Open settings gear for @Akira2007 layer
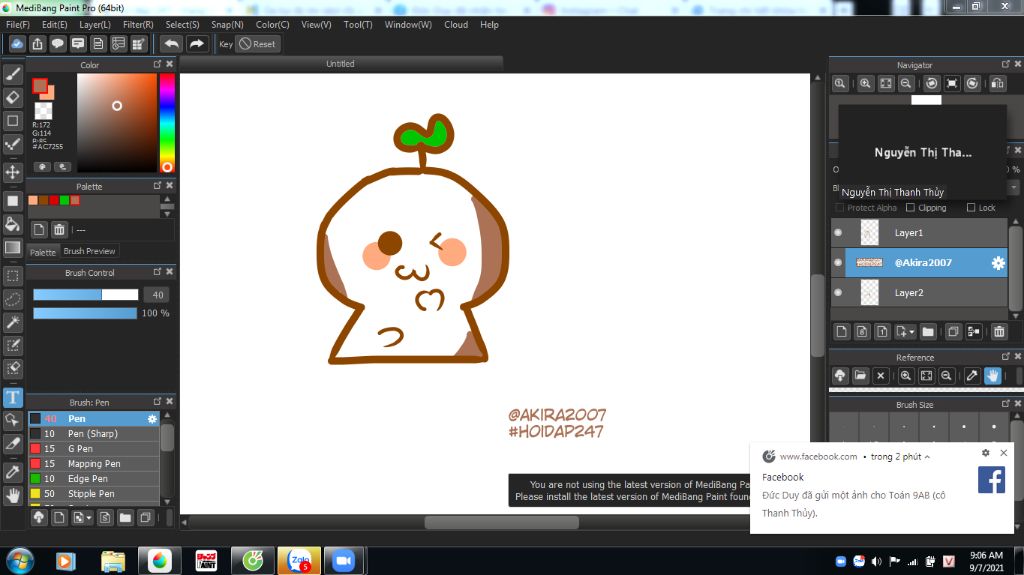 click(x=997, y=263)
